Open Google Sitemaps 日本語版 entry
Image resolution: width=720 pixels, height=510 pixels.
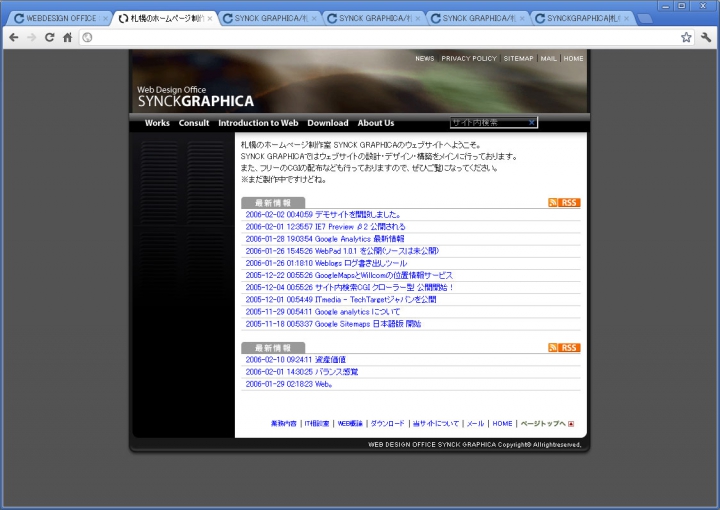point(333,324)
